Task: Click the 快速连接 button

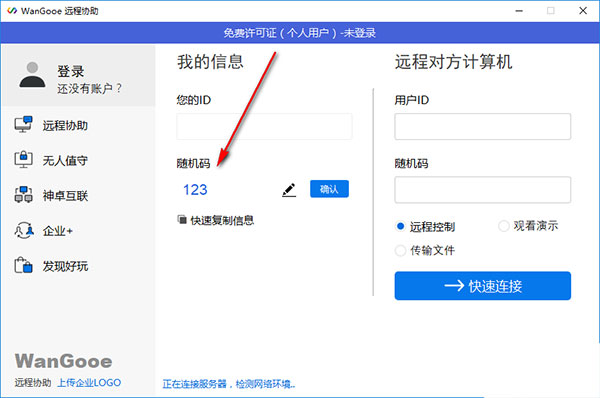Action: tap(483, 286)
